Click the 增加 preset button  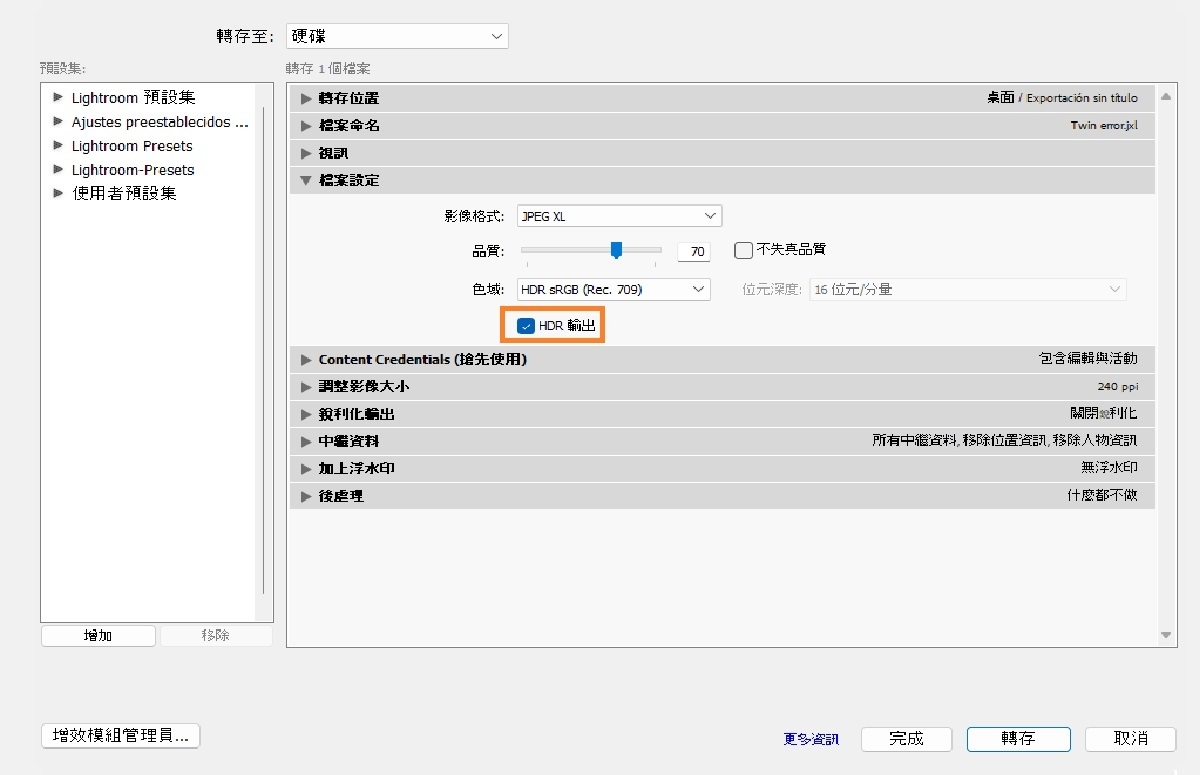[97, 635]
